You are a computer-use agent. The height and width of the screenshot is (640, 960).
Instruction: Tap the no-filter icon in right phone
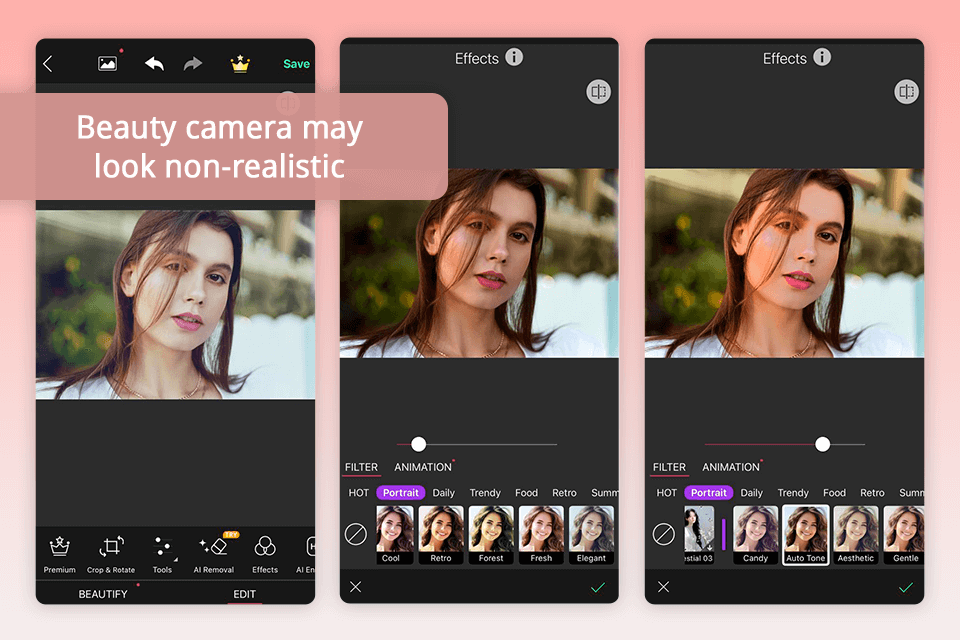(664, 534)
